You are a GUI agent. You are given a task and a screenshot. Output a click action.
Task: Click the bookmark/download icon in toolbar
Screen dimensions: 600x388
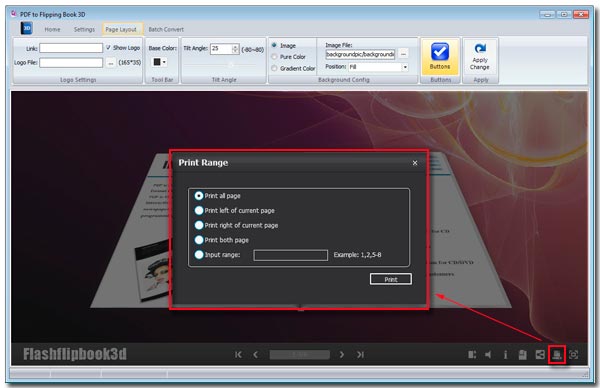click(x=522, y=355)
